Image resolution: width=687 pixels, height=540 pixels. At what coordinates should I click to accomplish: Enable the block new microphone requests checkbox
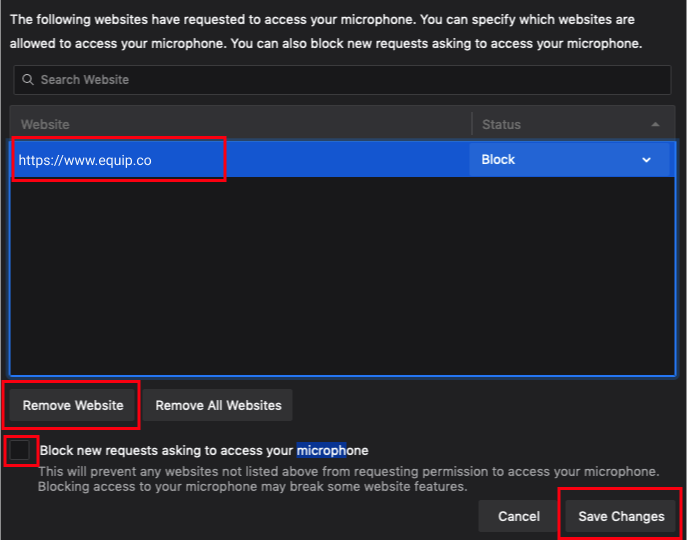[20, 451]
